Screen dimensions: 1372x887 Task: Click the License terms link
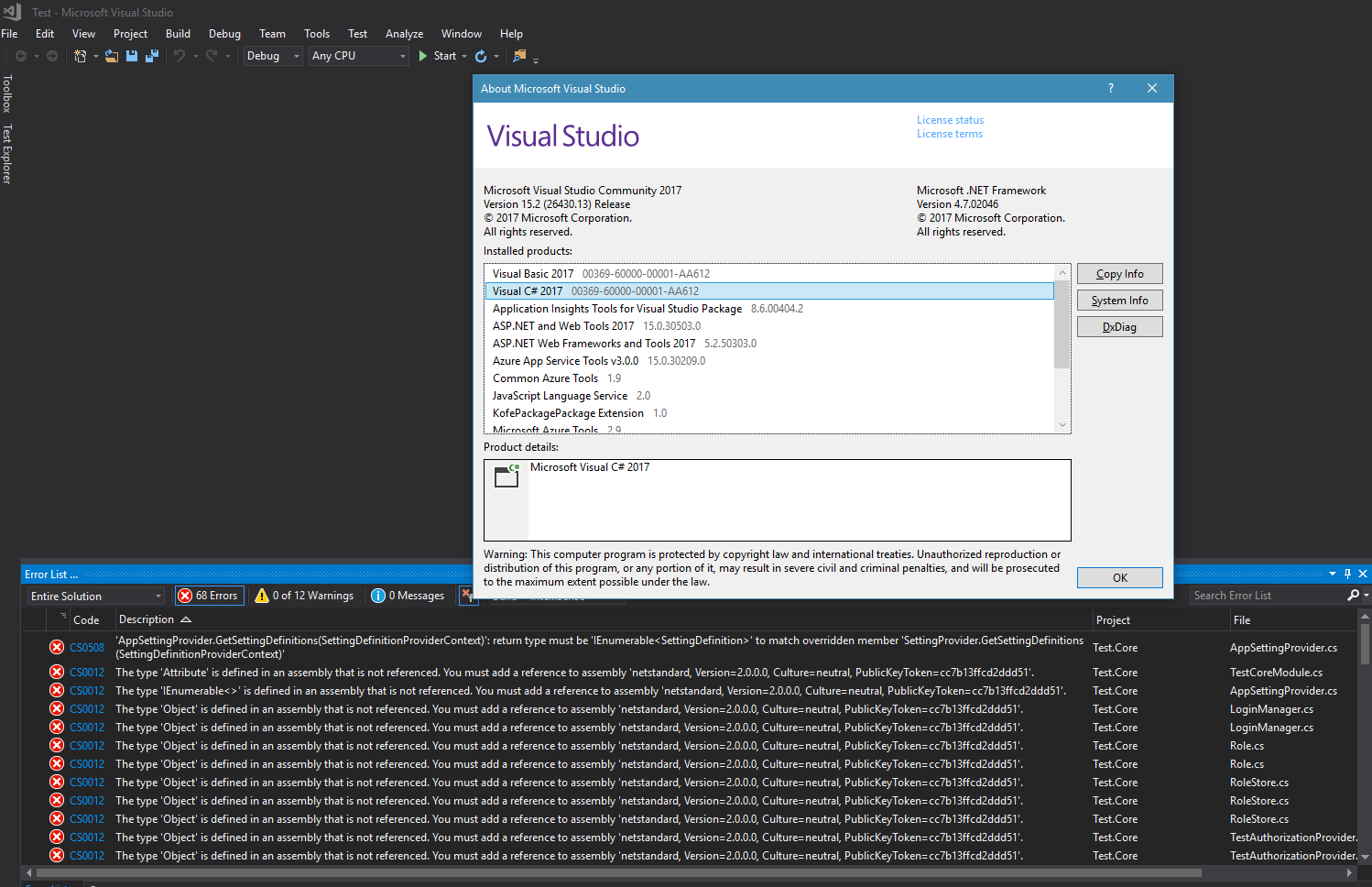tap(950, 133)
